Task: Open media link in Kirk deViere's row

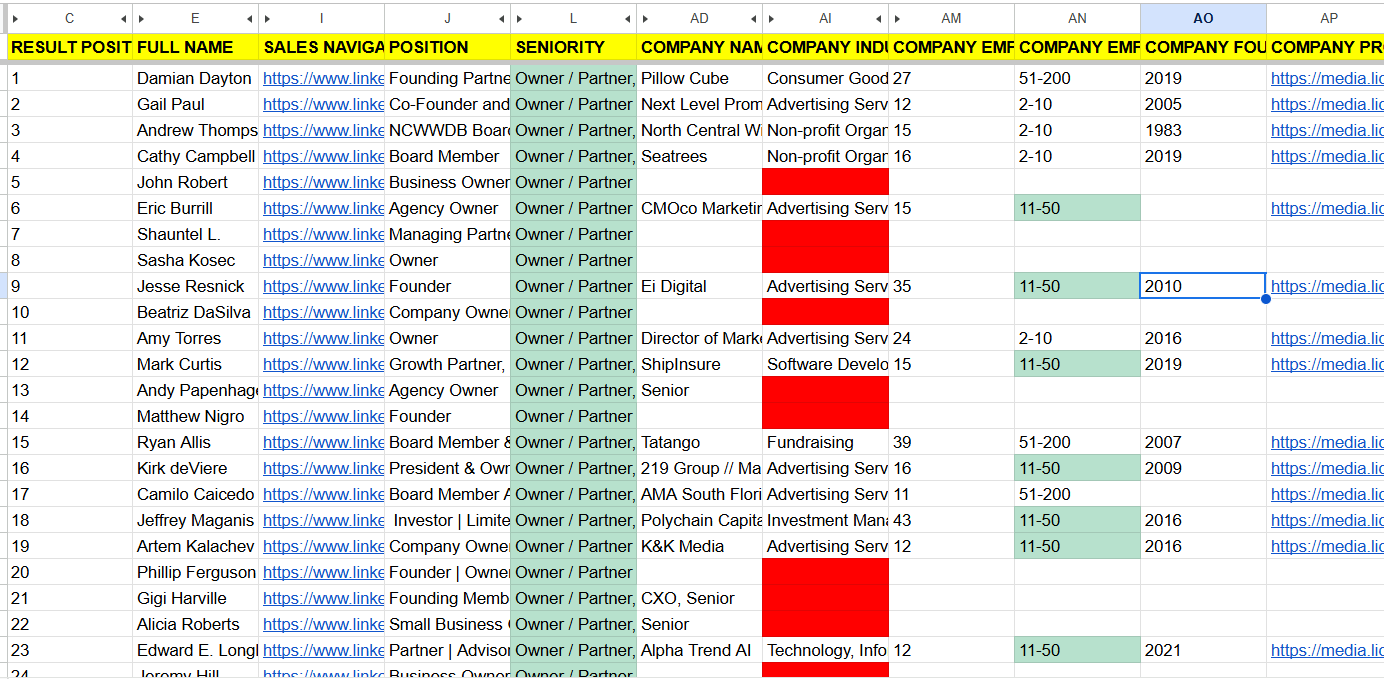Action: (1327, 468)
